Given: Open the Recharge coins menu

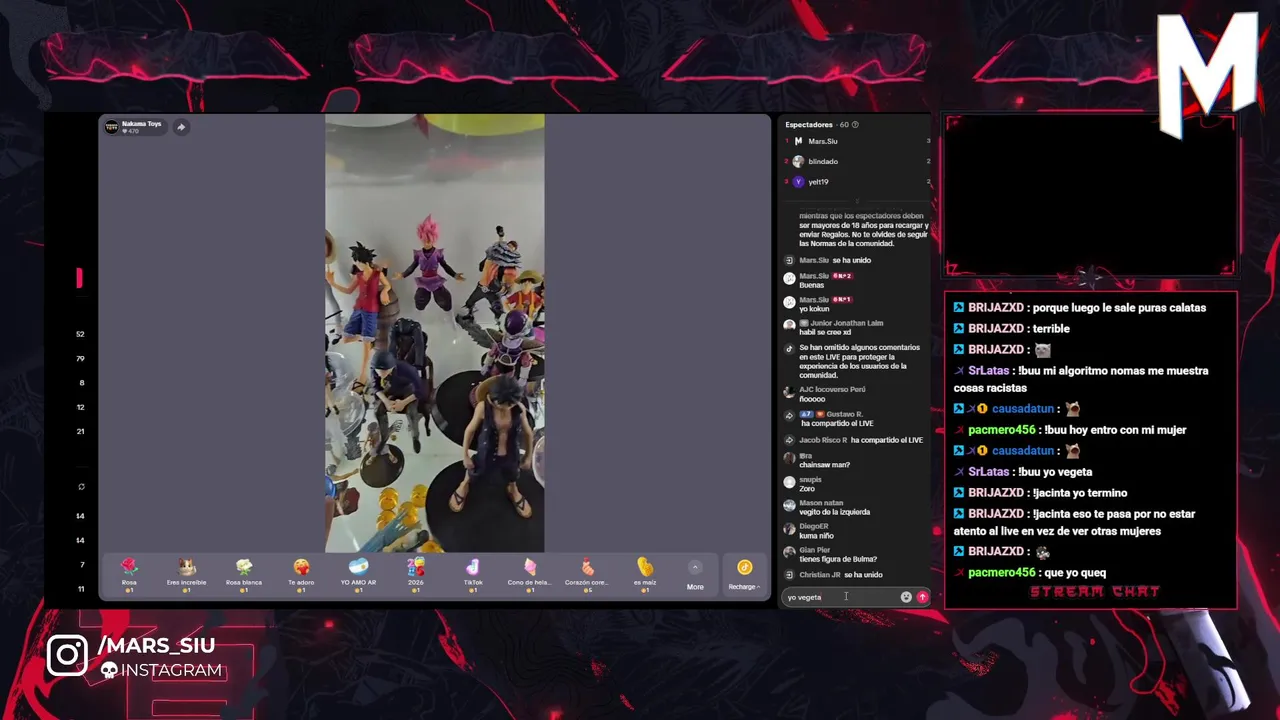Looking at the screenshot, I should (744, 575).
